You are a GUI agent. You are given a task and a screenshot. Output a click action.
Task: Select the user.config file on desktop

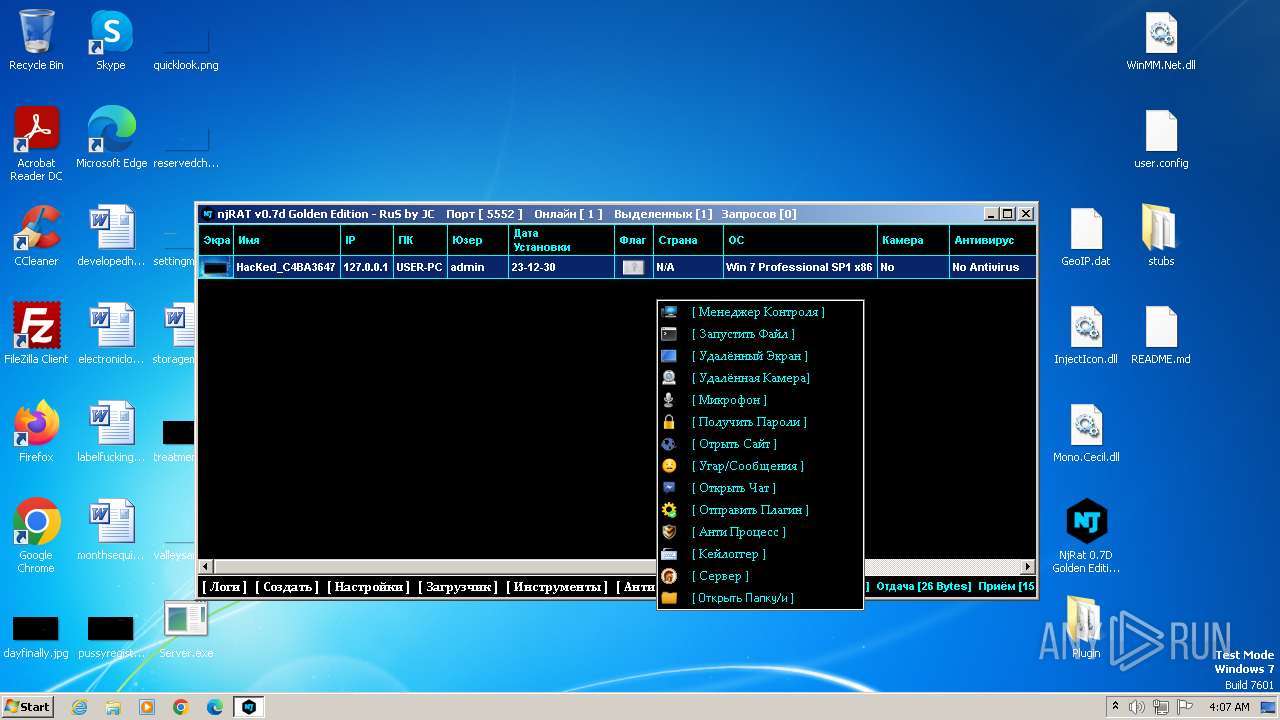coord(1161,139)
